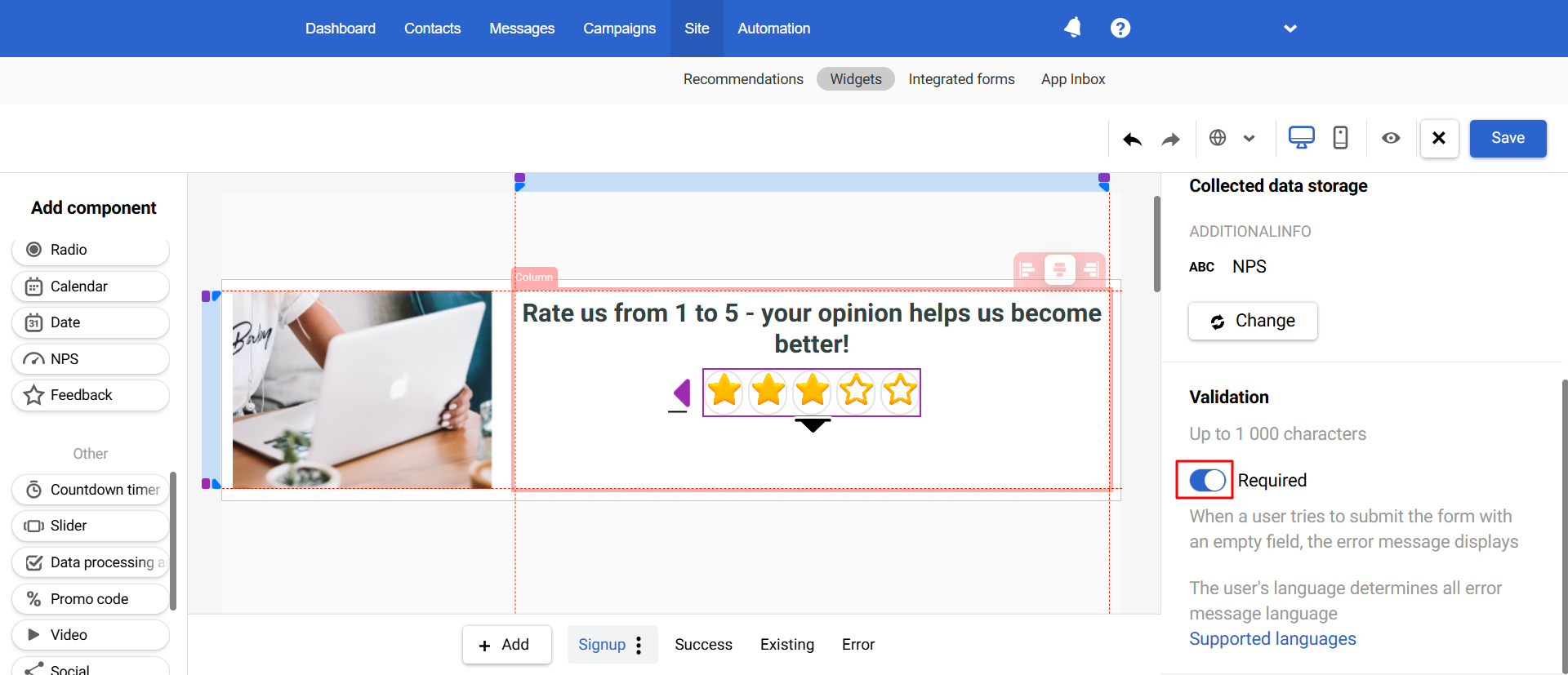The width and height of the screenshot is (1568, 675).
Task: Open the language globe selector
Action: tap(1218, 138)
